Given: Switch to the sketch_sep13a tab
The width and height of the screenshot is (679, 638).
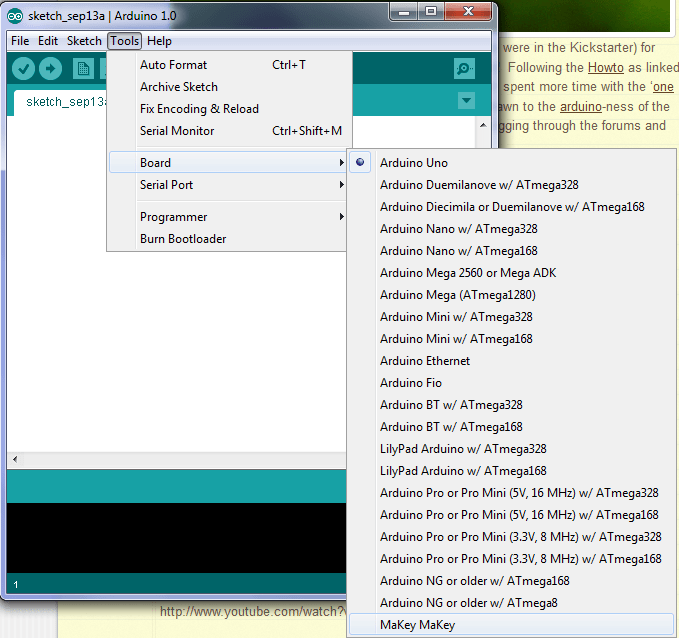Looking at the screenshot, I should (x=58, y=102).
